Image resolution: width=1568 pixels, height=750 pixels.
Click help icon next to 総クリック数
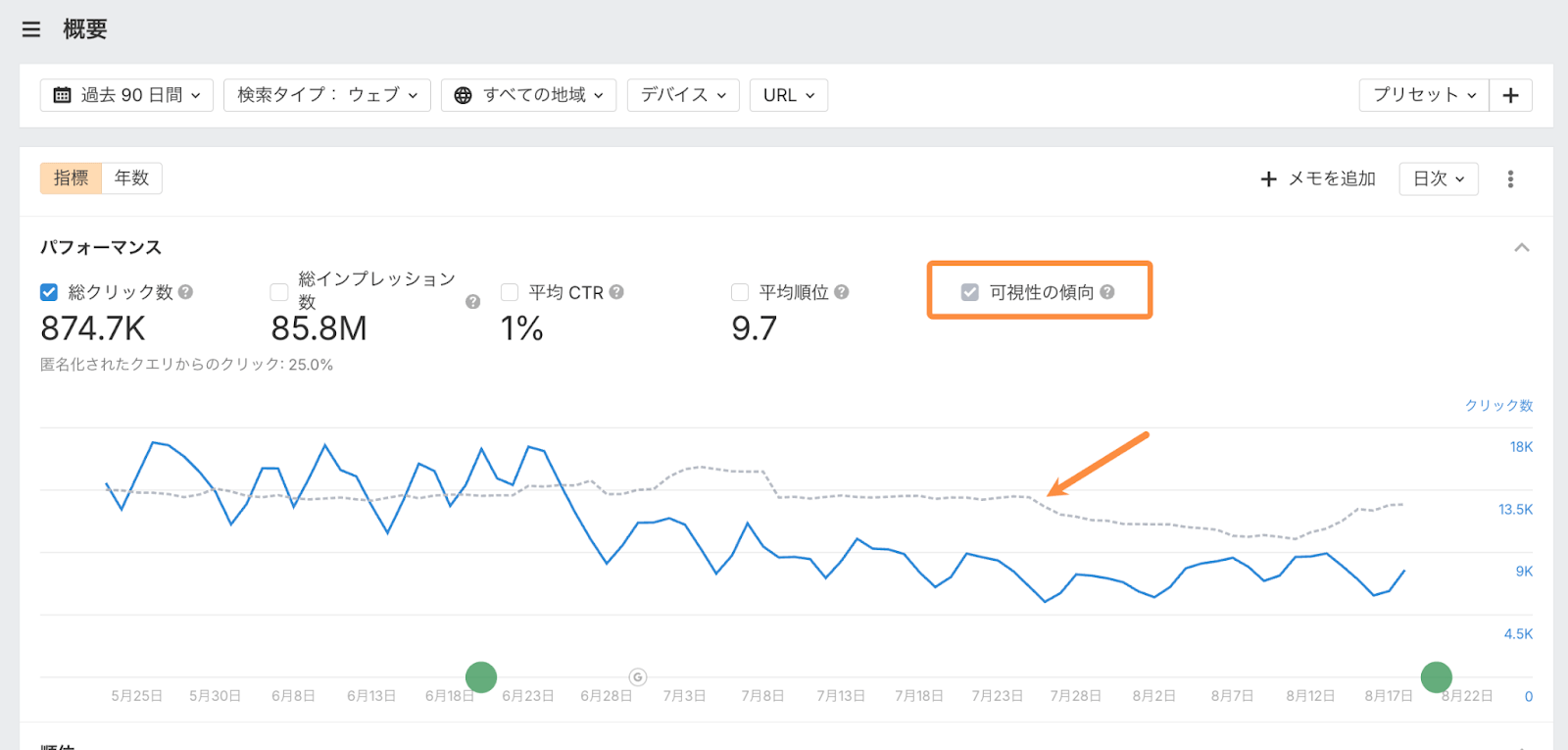tap(186, 292)
